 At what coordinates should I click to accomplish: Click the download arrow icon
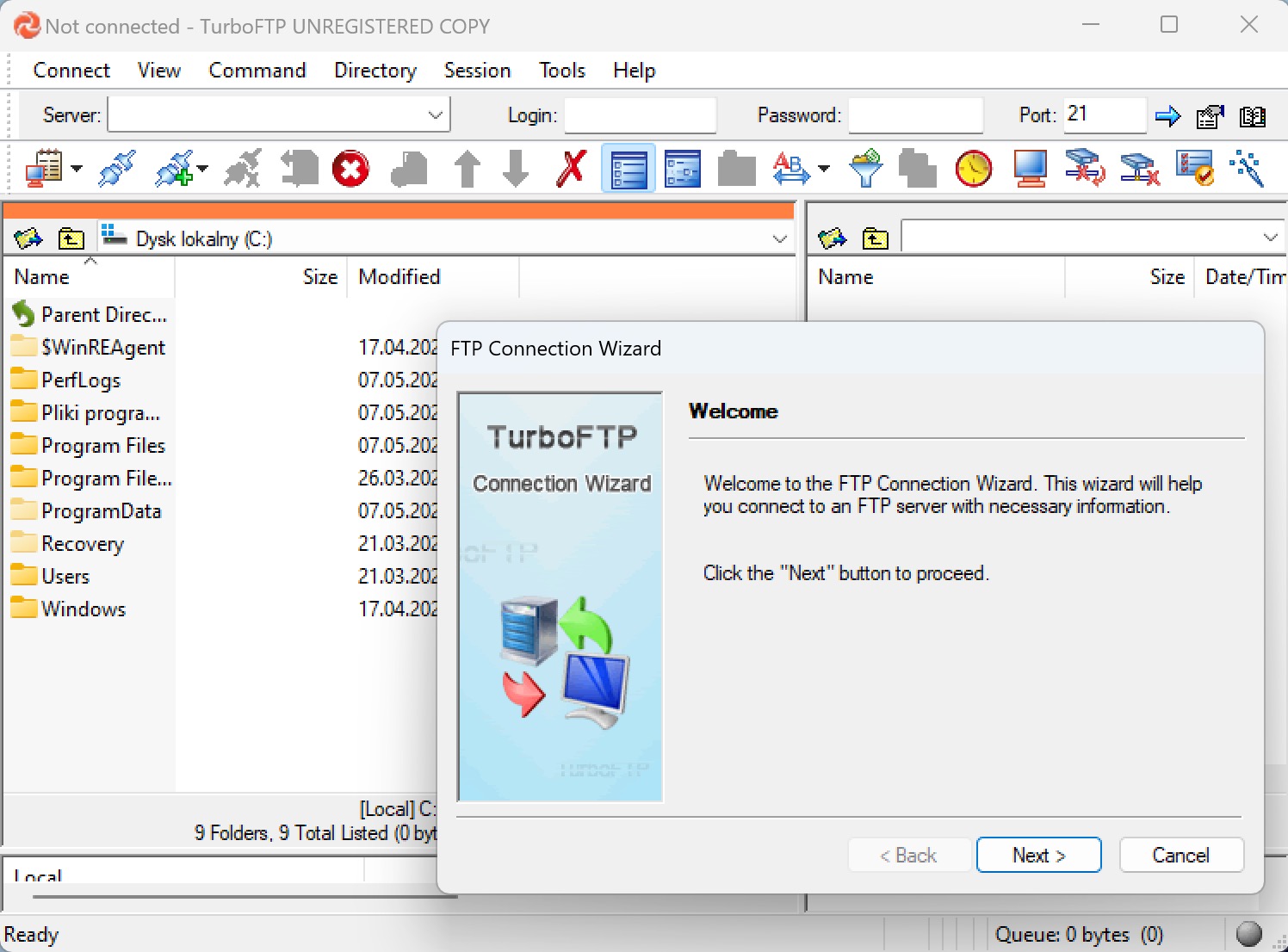[x=516, y=169]
